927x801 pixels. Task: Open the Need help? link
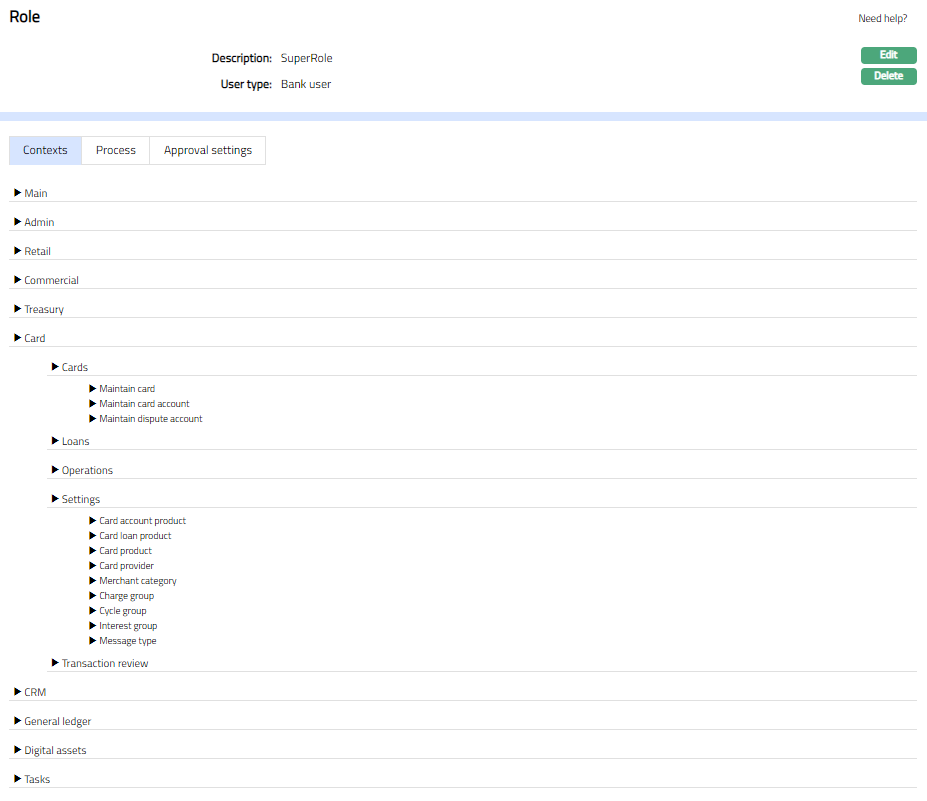pyautogui.click(x=882, y=18)
